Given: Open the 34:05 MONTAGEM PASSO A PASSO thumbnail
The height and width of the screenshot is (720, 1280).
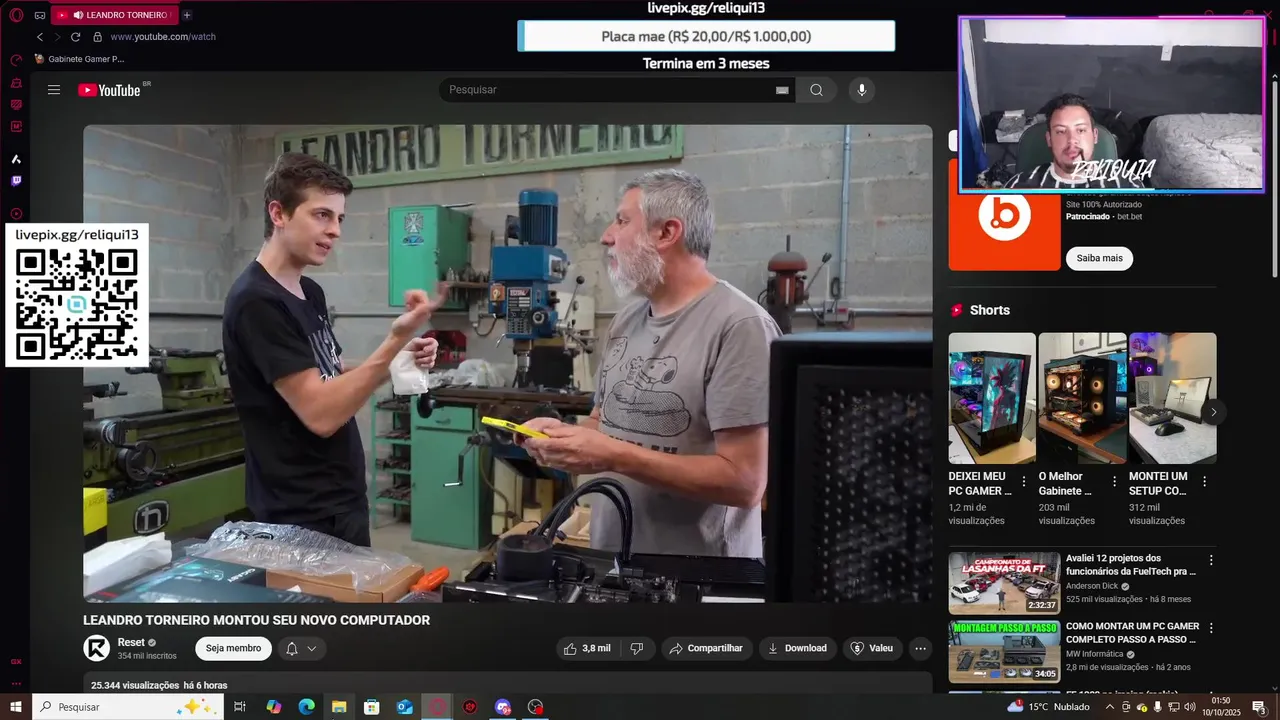Looking at the screenshot, I should pos(1004,651).
